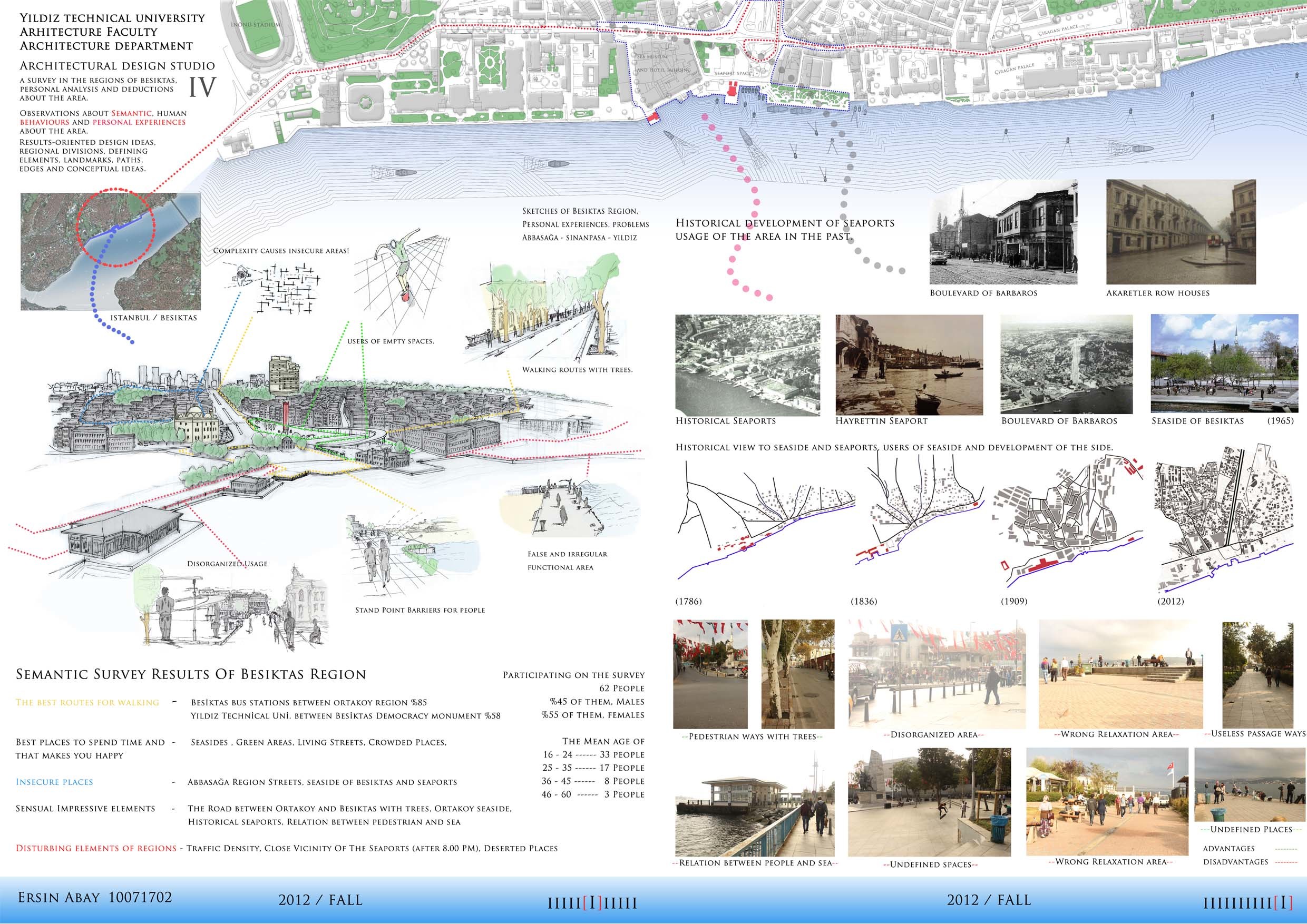Click the Istanbul / Besiktas satellite map
This screenshot has height=924, width=1307.
pos(111,251)
